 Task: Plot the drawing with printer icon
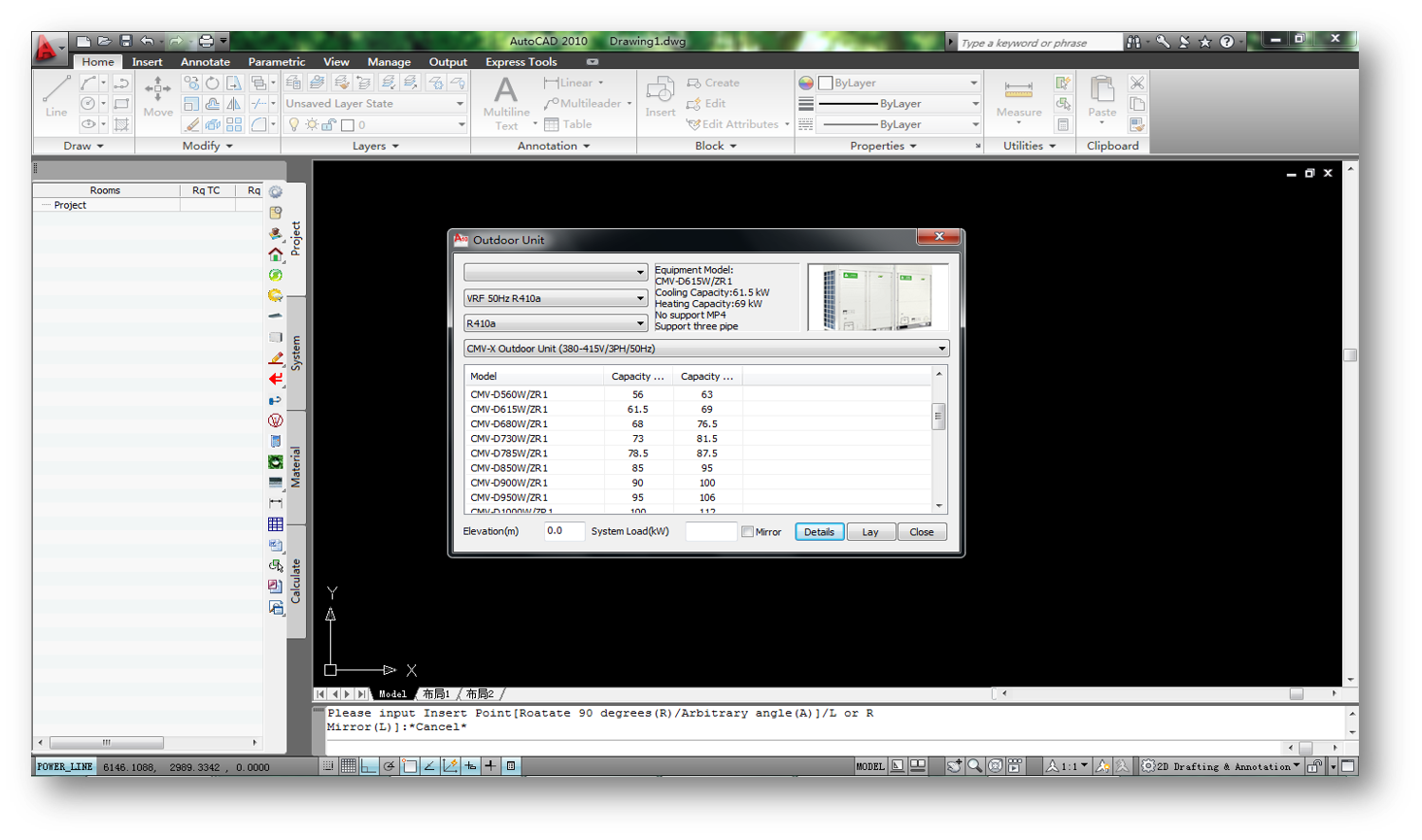(205, 41)
